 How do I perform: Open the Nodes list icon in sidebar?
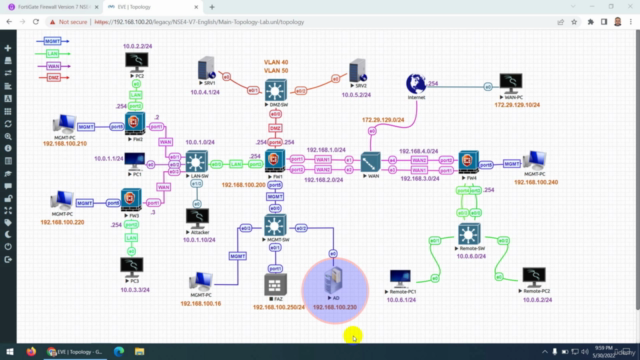tap(8, 61)
